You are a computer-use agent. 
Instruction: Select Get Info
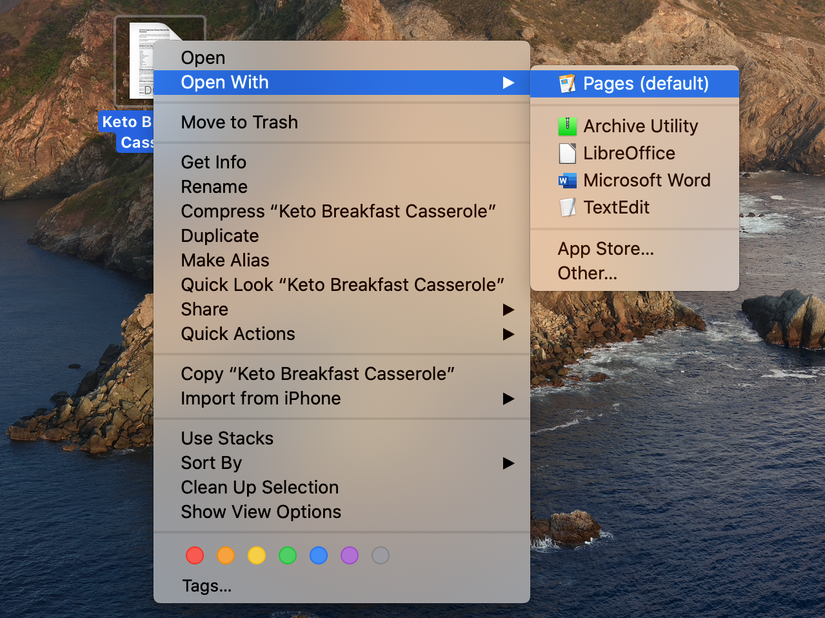pos(213,161)
